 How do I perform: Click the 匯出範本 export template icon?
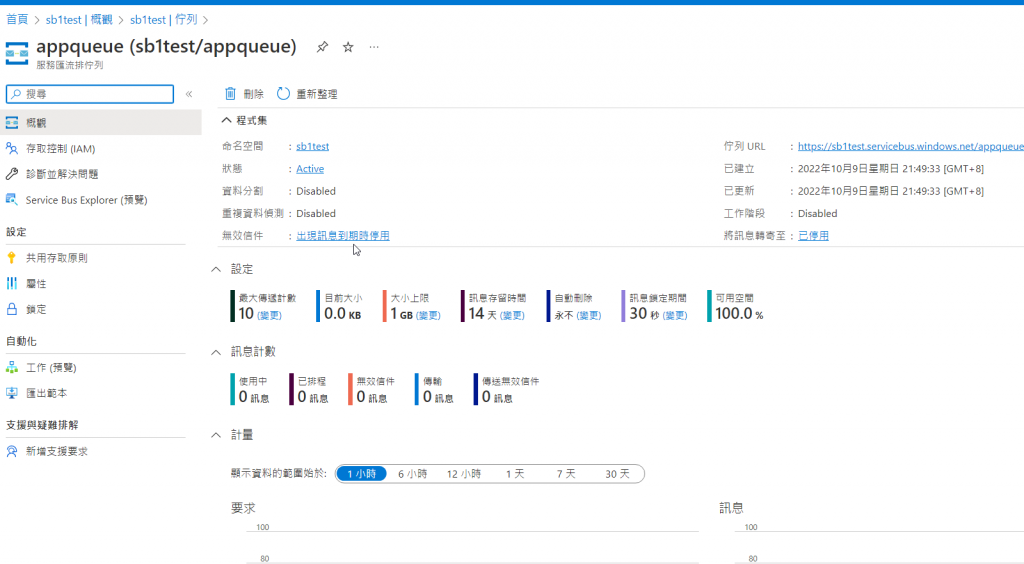[12, 393]
